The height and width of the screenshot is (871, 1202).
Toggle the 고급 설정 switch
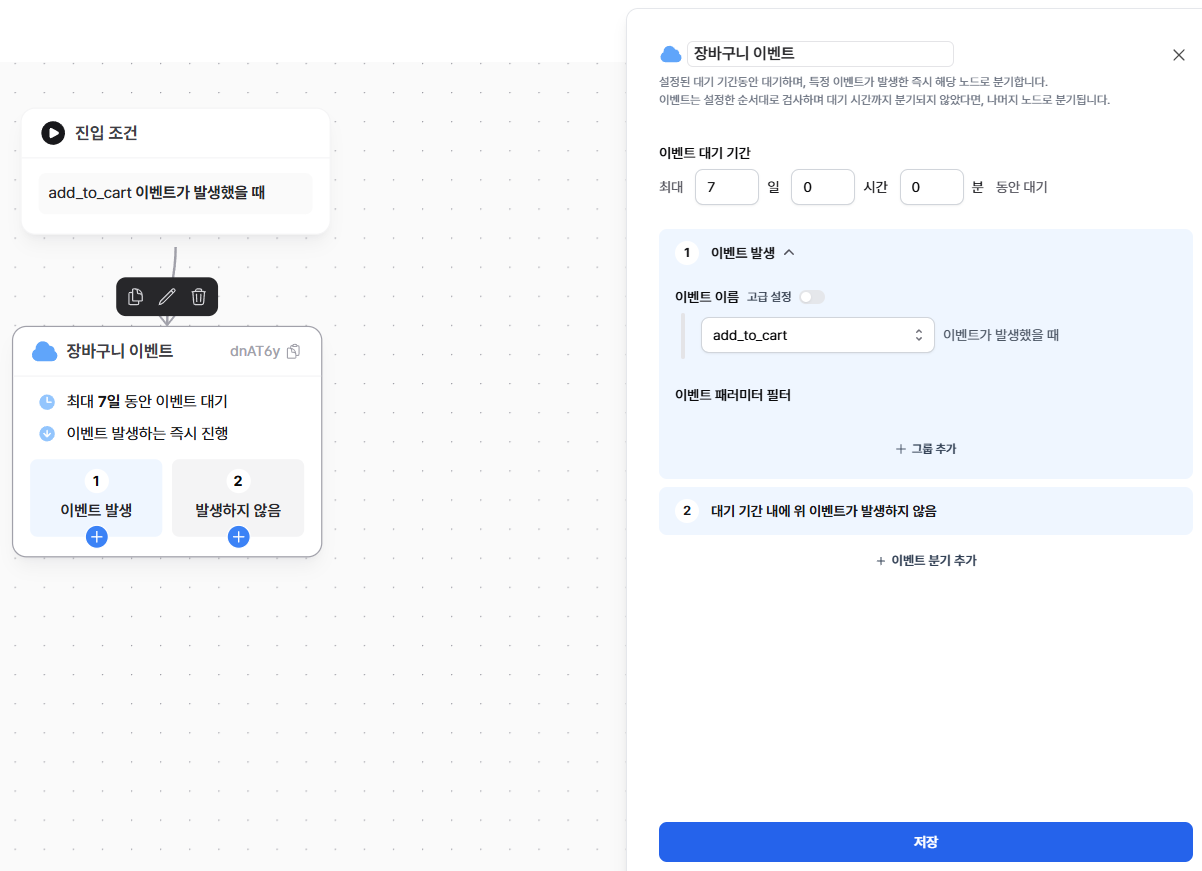pos(812,297)
